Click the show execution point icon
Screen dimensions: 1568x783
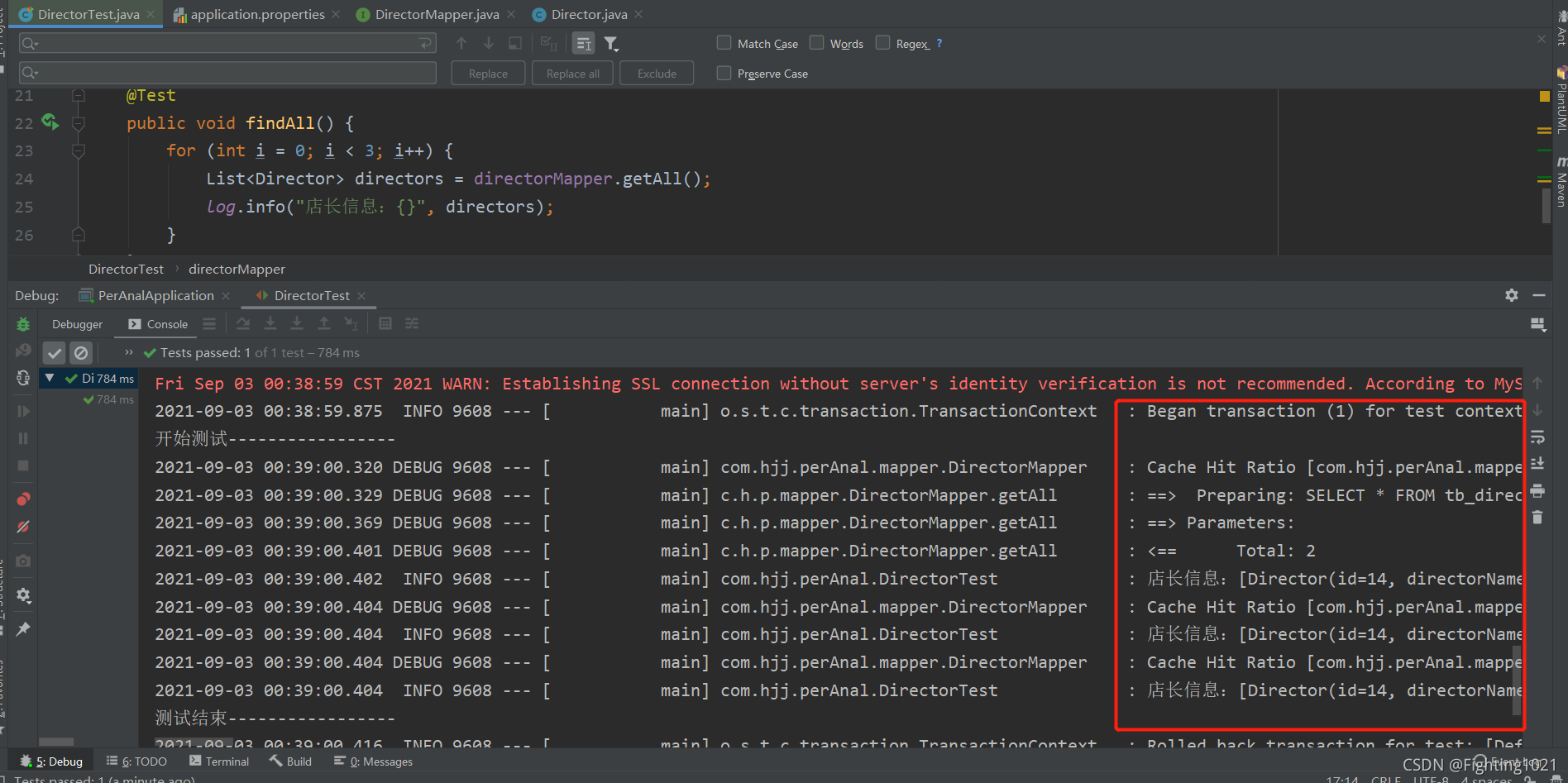coord(209,323)
